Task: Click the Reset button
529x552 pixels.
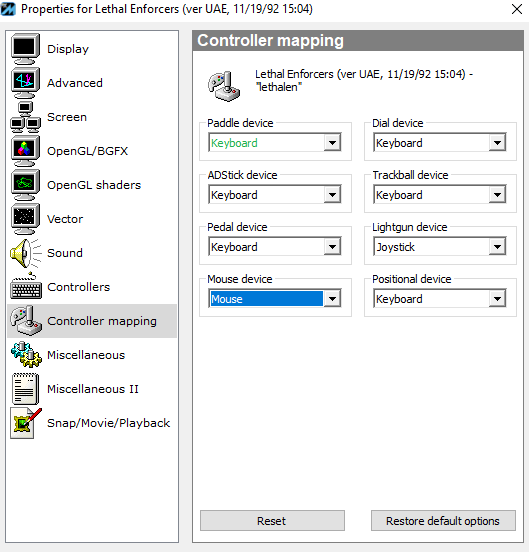Action: 272,521
